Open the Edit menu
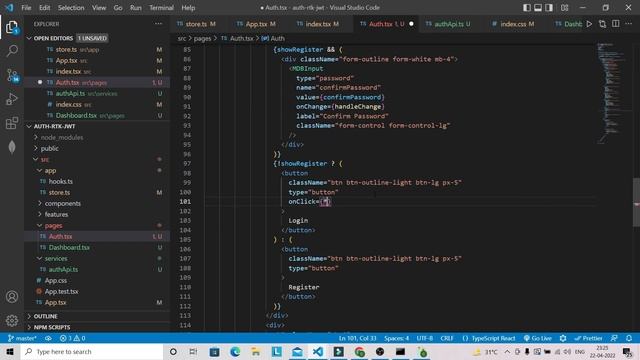 pos(44,8)
